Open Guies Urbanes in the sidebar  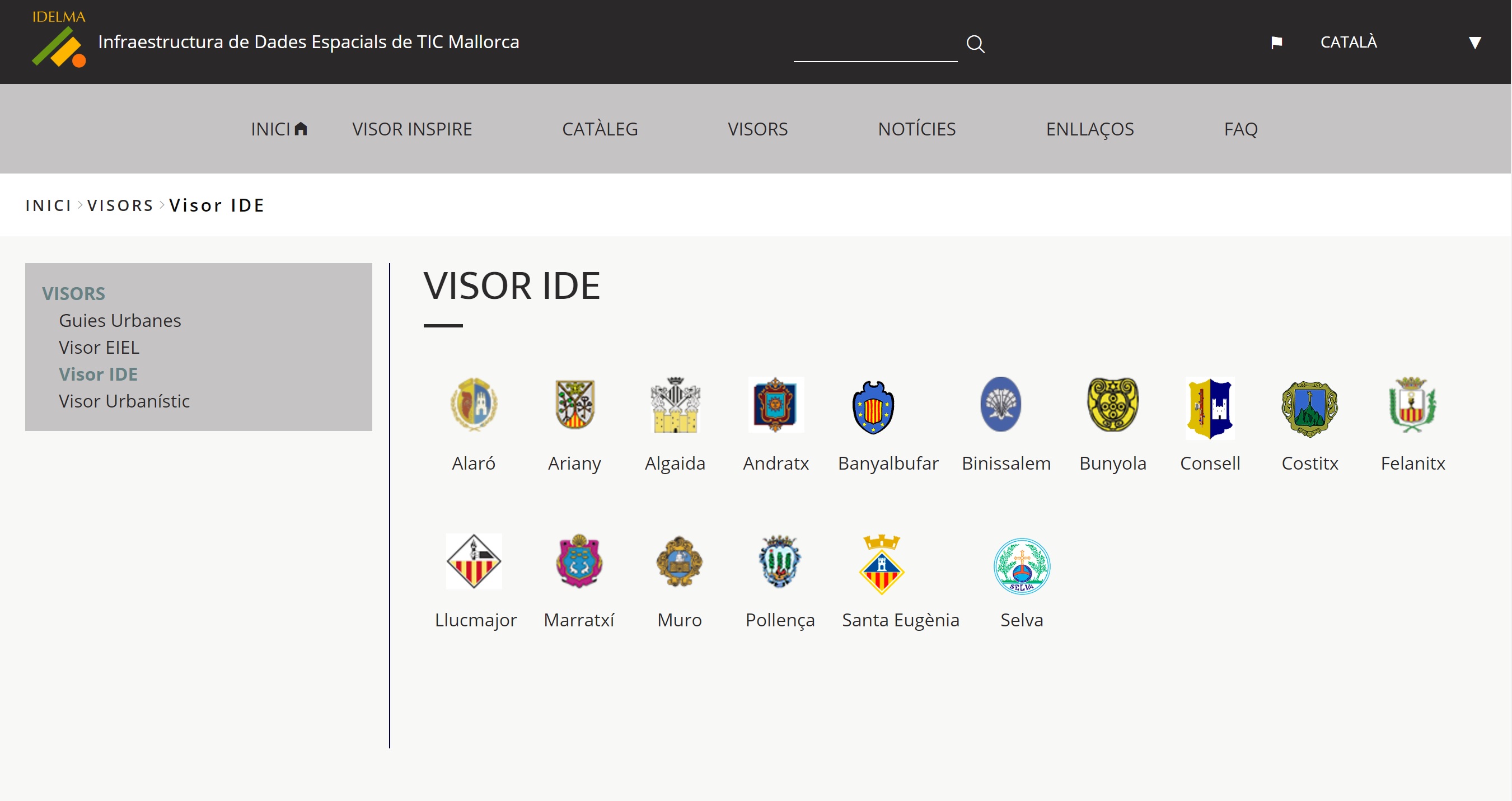click(120, 320)
